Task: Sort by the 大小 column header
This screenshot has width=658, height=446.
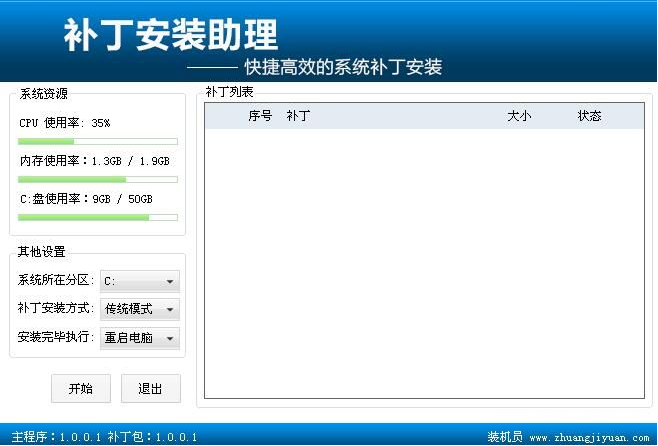Action: coord(519,116)
